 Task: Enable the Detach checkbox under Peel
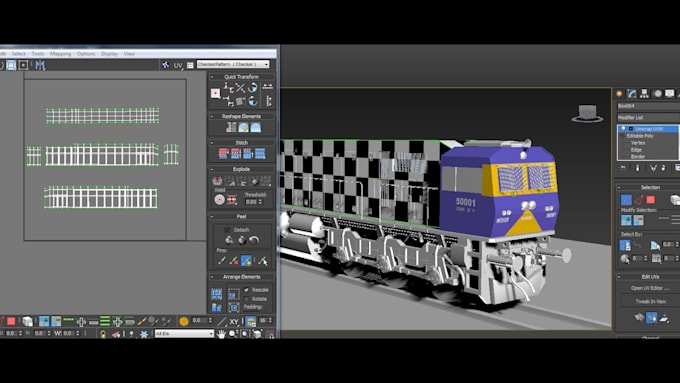[227, 230]
